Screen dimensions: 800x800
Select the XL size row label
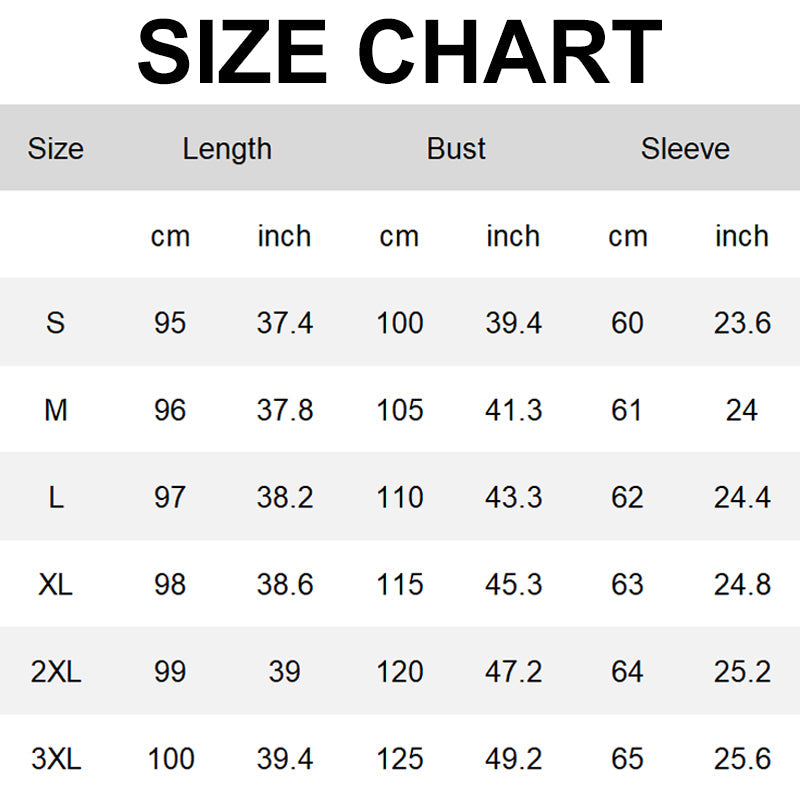[56, 584]
